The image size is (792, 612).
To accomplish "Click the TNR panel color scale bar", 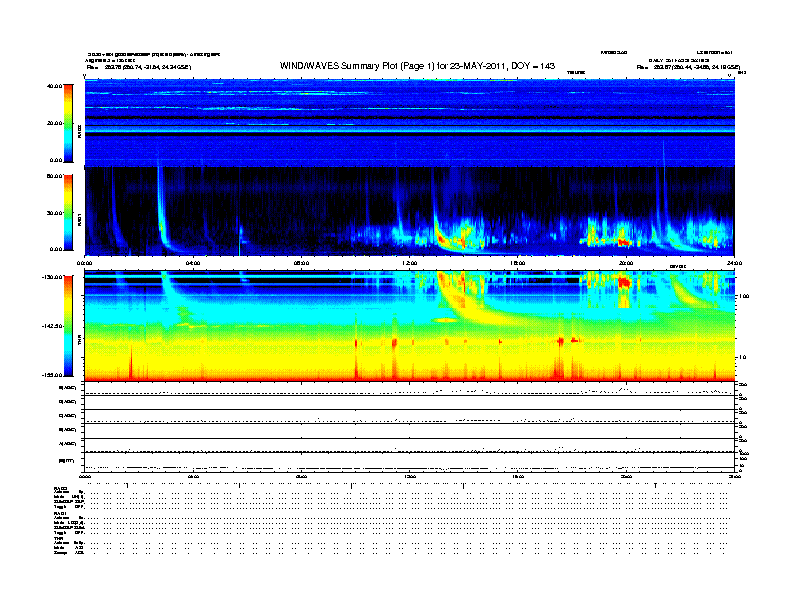I will click(x=68, y=326).
